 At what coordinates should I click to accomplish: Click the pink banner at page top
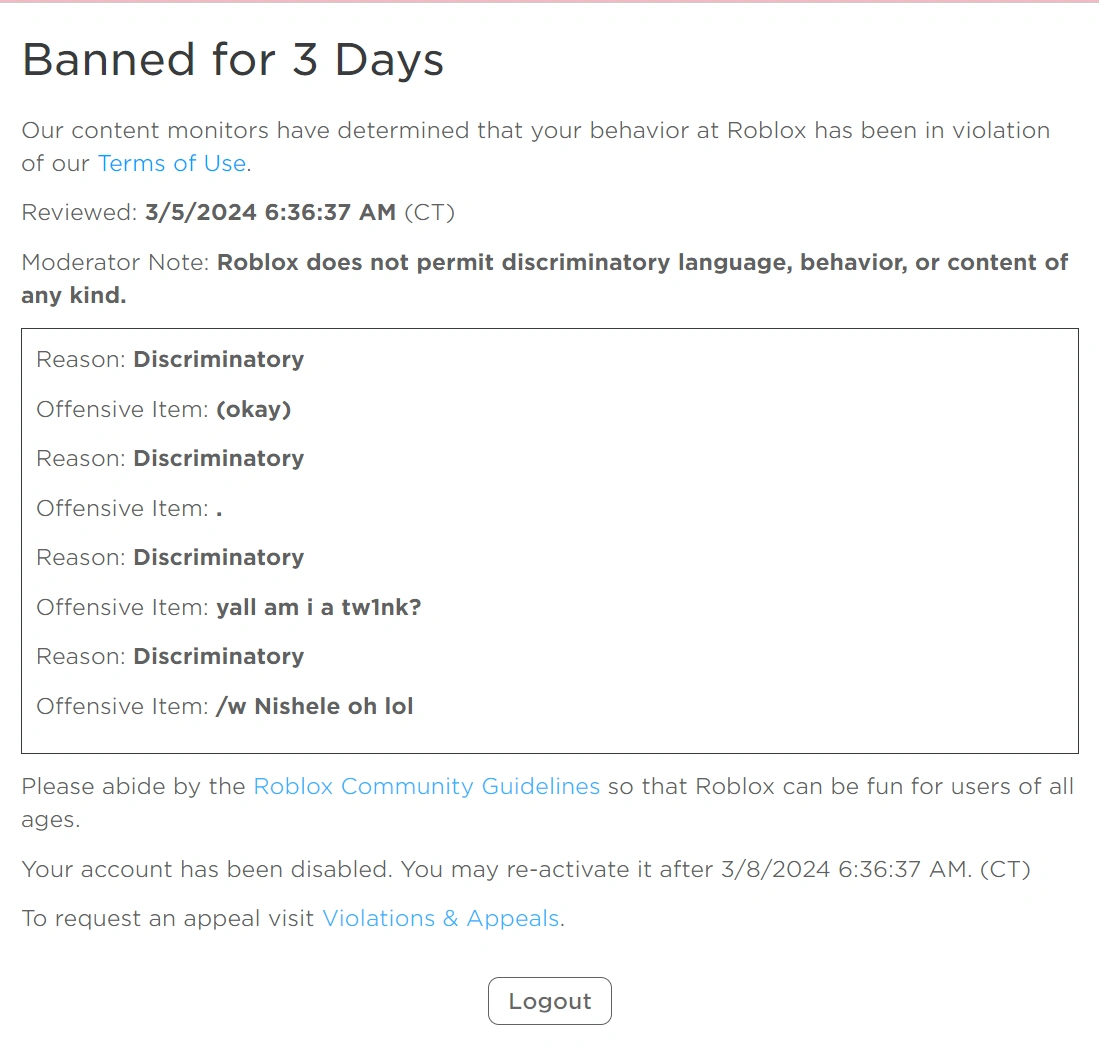point(549,4)
